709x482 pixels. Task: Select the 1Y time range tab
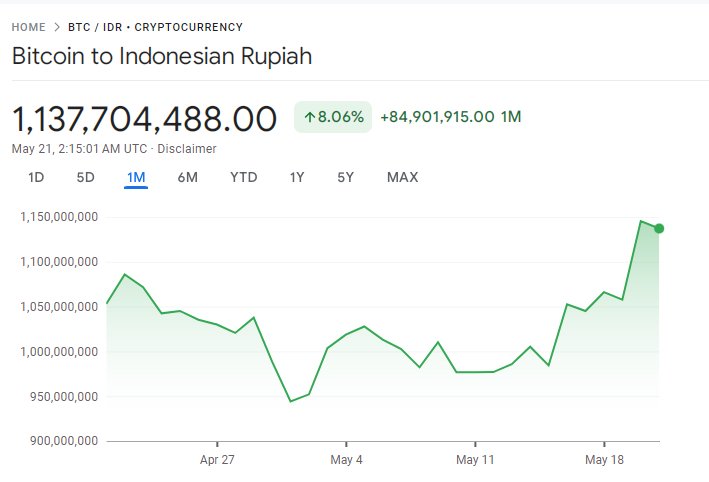pyautogui.click(x=297, y=178)
